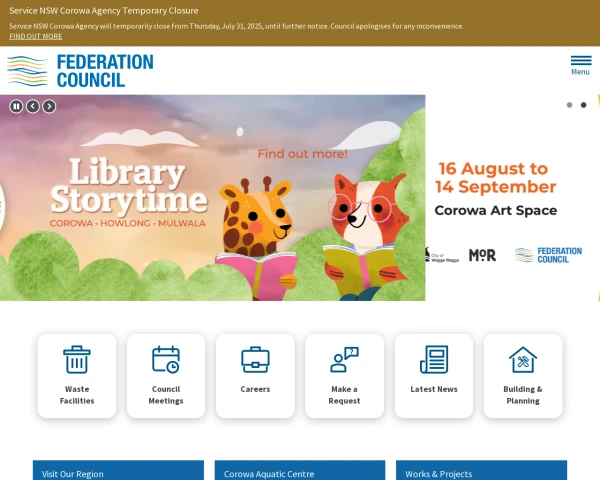Advance to next slide arrow
Screen dimensions: 600x480
(49, 106)
